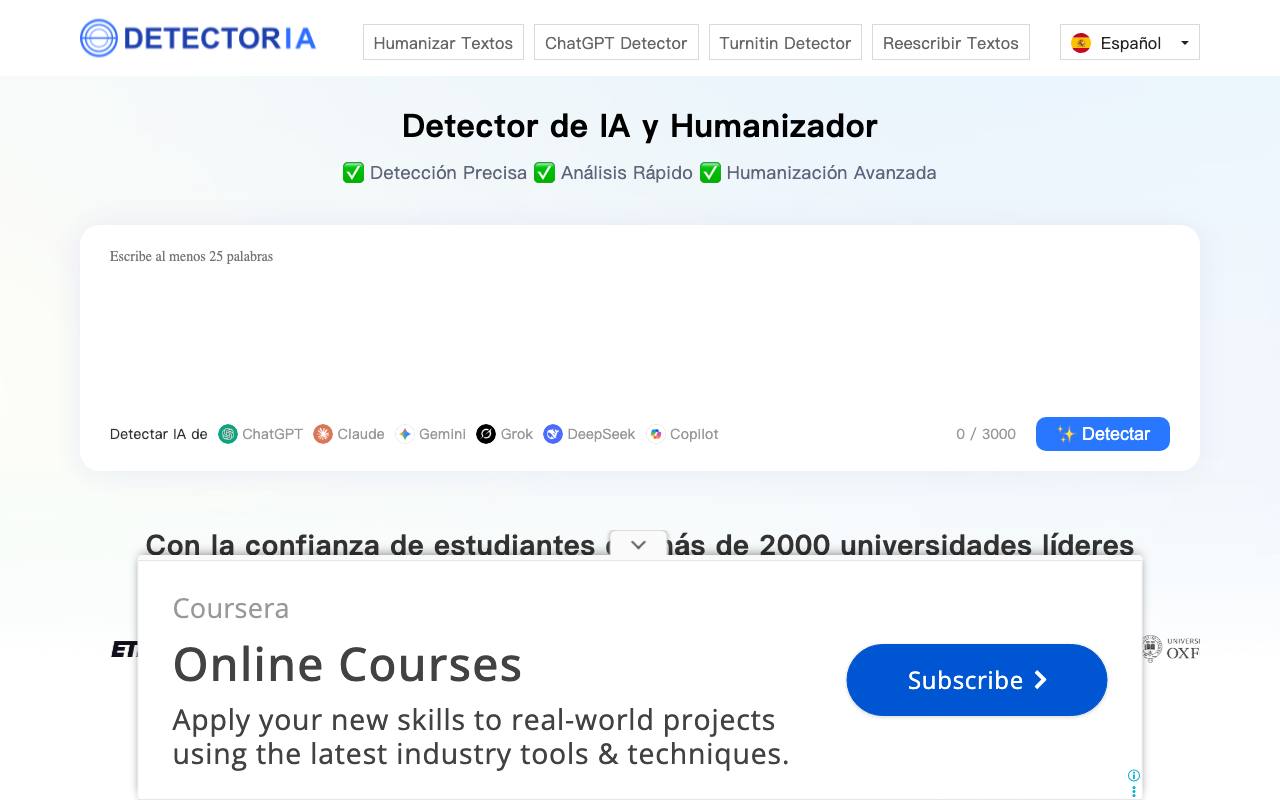Click the Gemini logo icon
Viewport: 1280px width, 800px height.
point(405,434)
